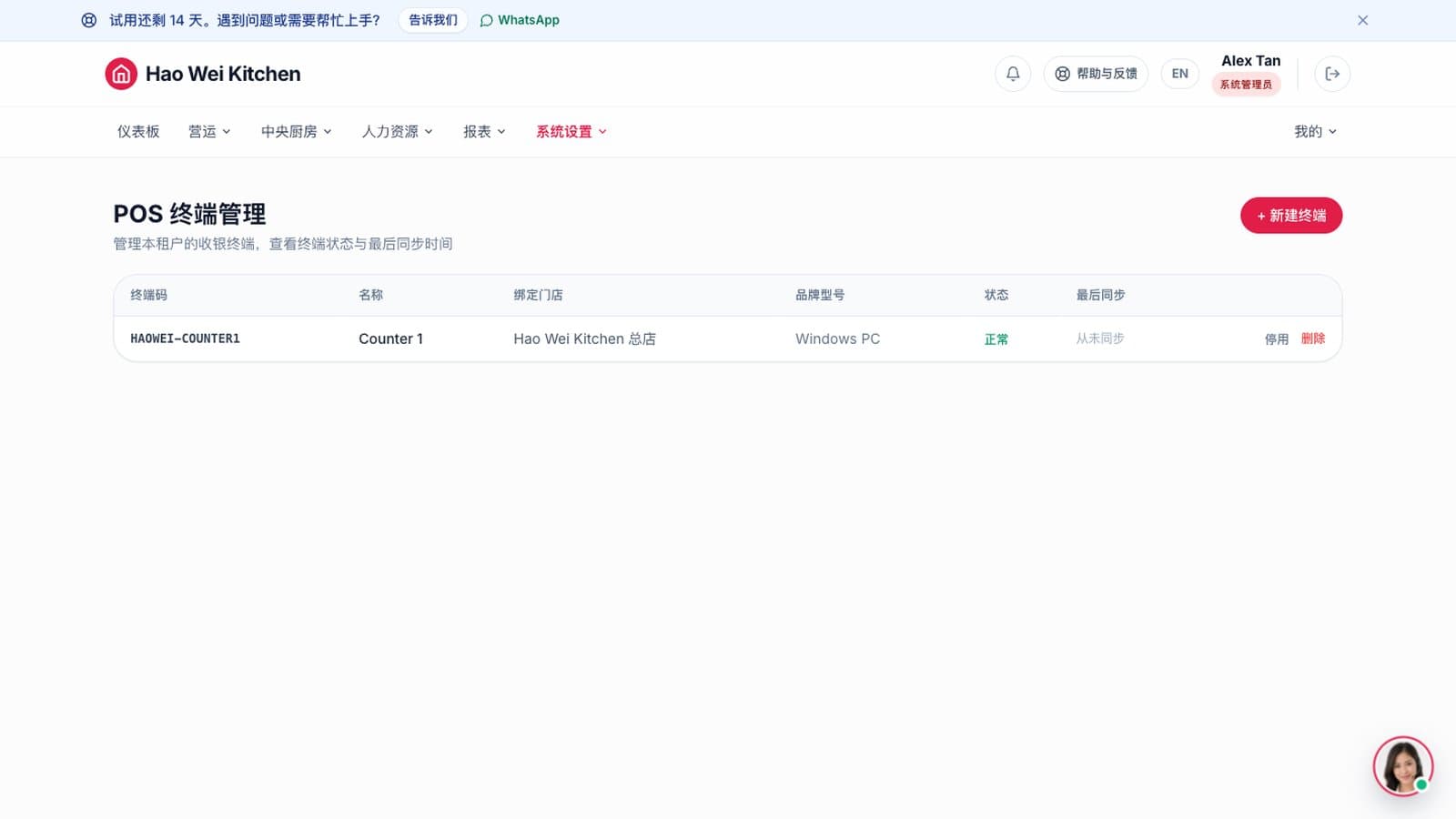Click the 绑定门店 column header
This screenshot has width=1456, height=819.
point(538,295)
